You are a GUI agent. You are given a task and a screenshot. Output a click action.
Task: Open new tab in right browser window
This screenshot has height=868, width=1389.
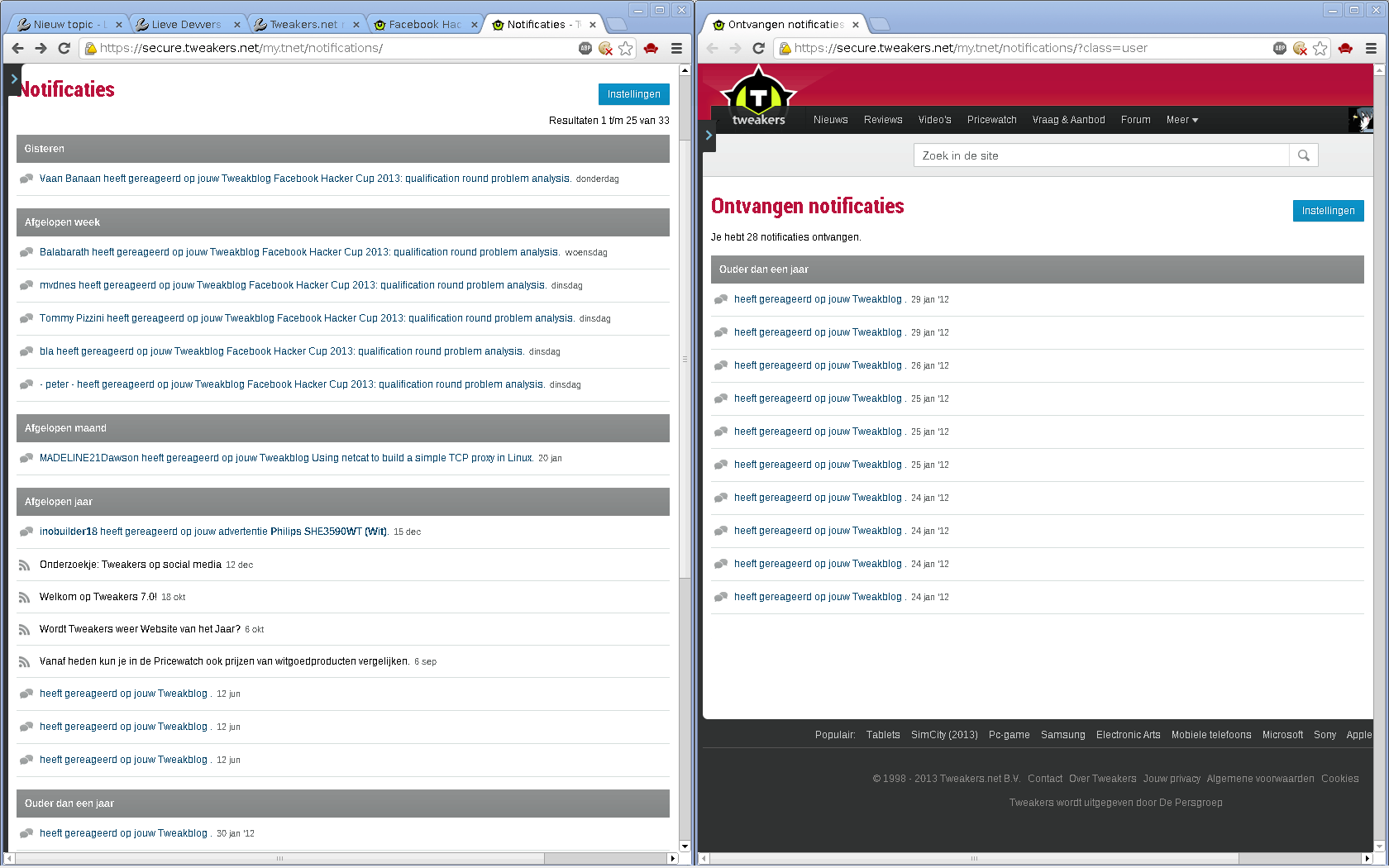879,25
